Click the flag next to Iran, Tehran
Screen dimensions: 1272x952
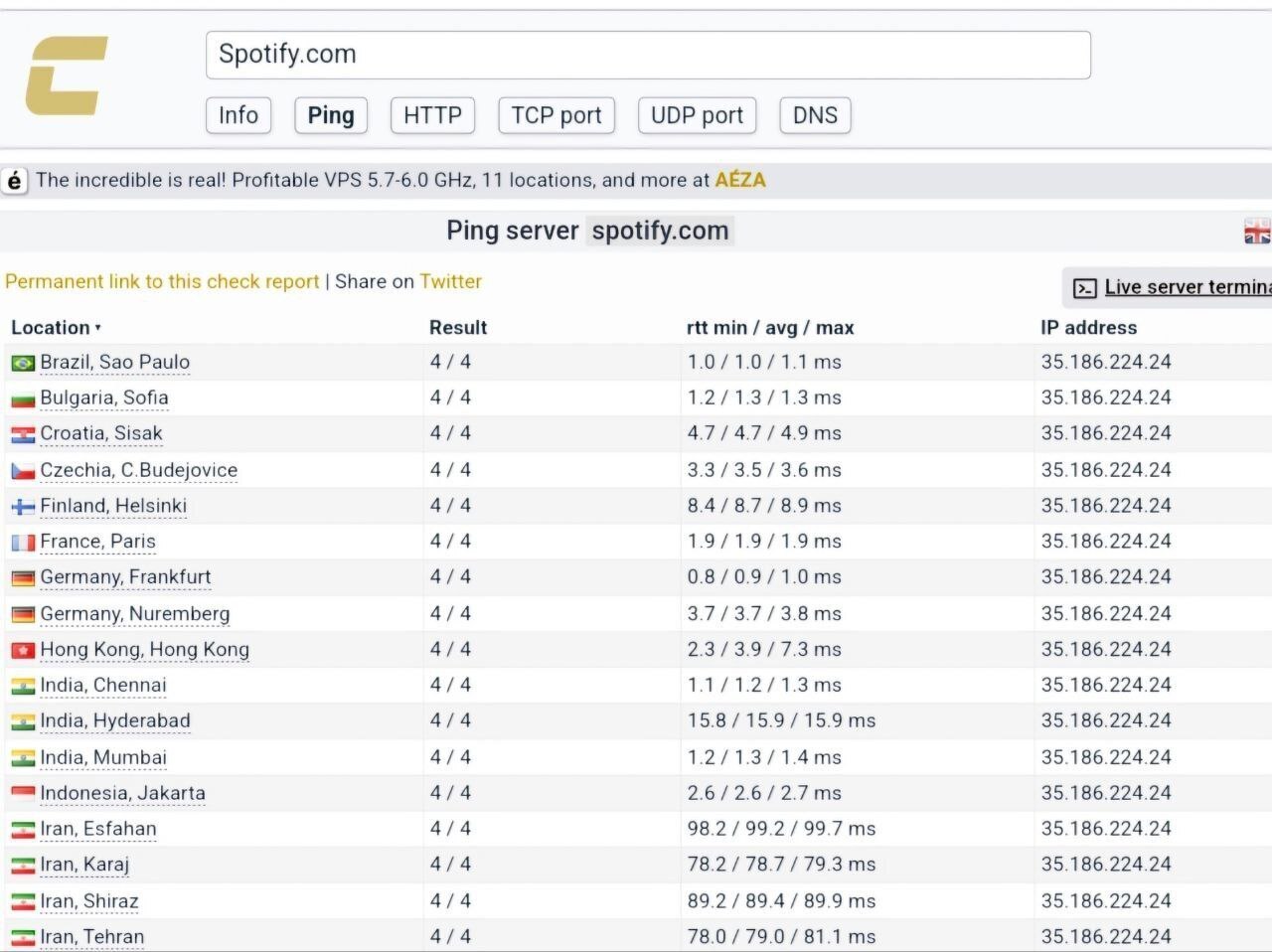point(23,939)
